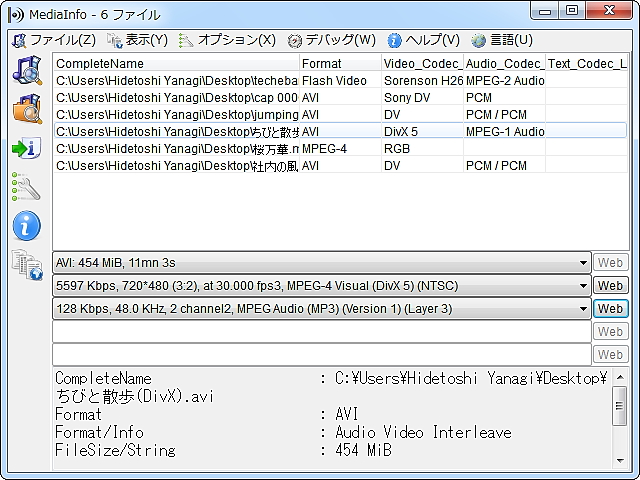Click the CompleteName column header
Viewport: 640px width, 480px height.
point(176,64)
